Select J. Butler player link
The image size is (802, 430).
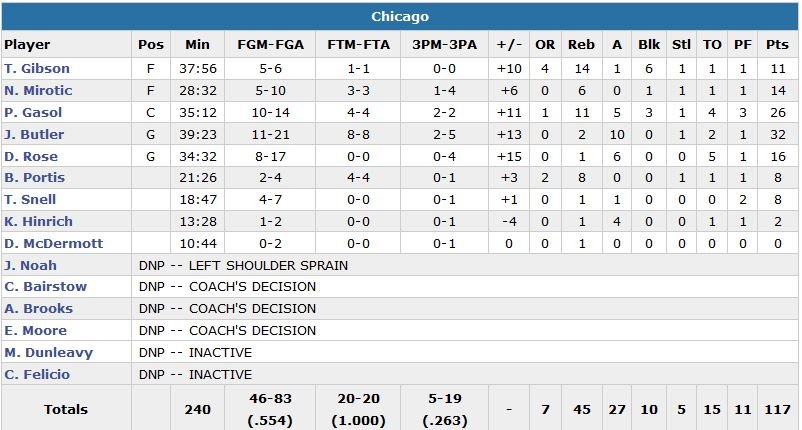pyautogui.click(x=34, y=135)
